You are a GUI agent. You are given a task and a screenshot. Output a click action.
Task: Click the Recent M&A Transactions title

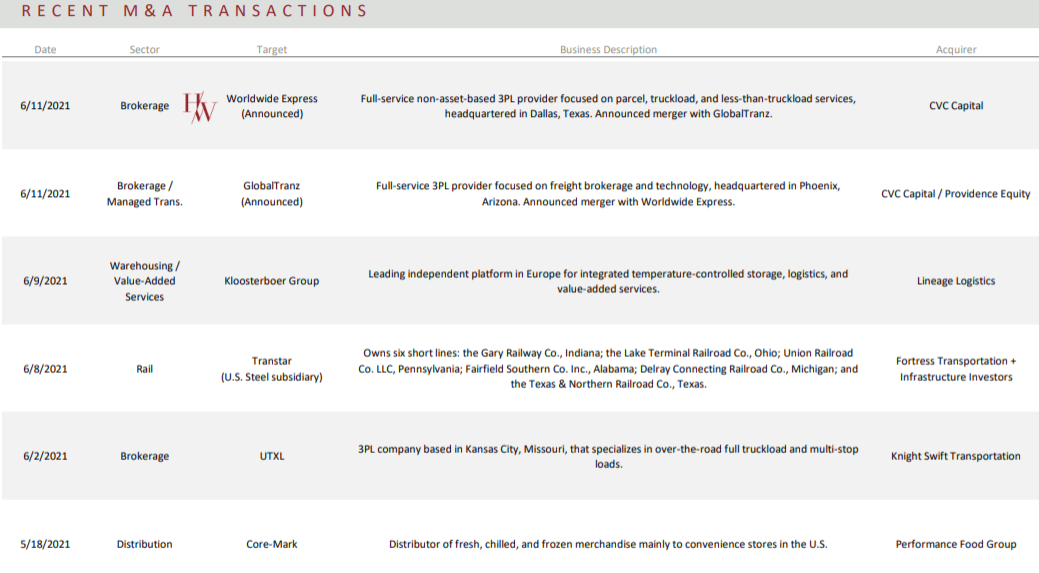195,12
